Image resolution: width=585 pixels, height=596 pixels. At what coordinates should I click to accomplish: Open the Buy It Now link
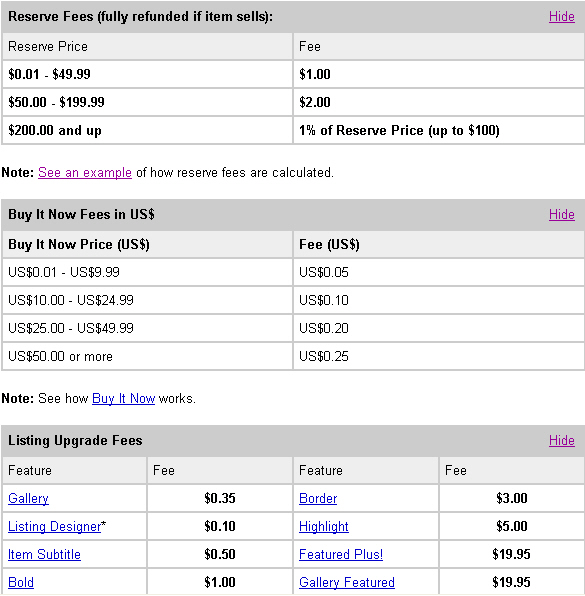point(124,398)
